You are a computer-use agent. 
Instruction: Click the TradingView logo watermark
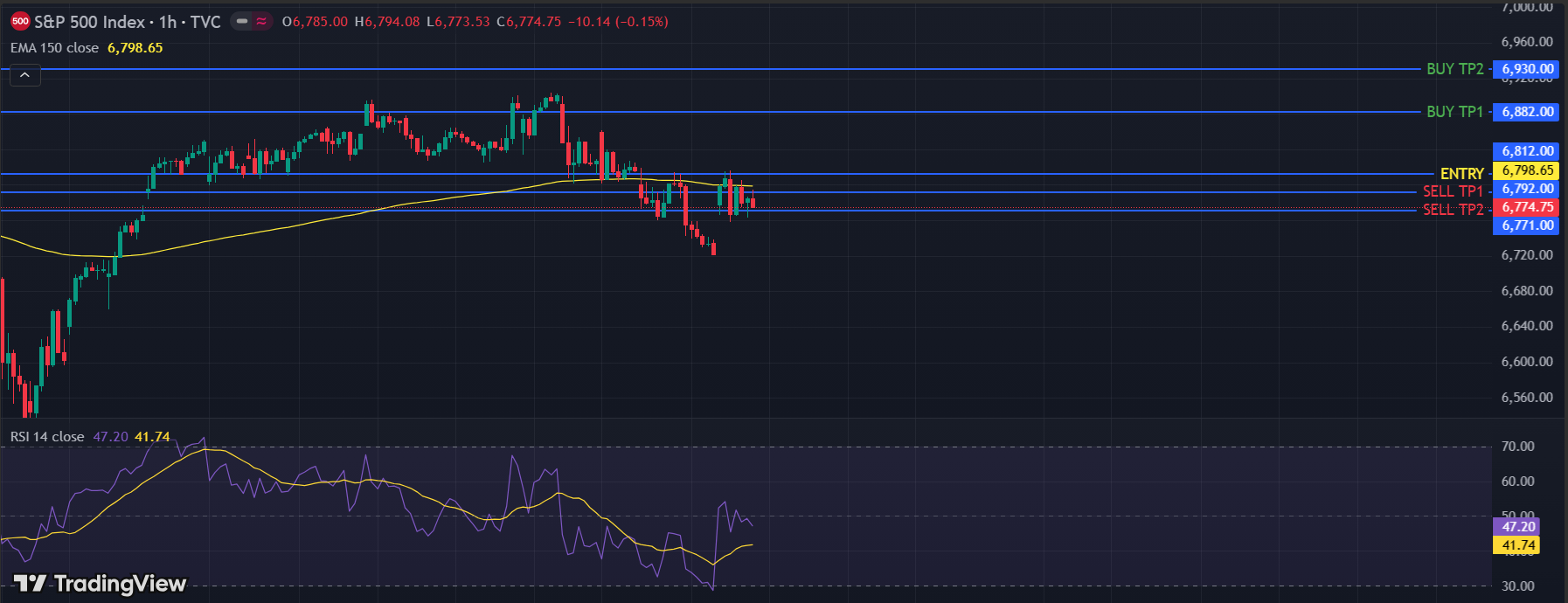pos(101,584)
